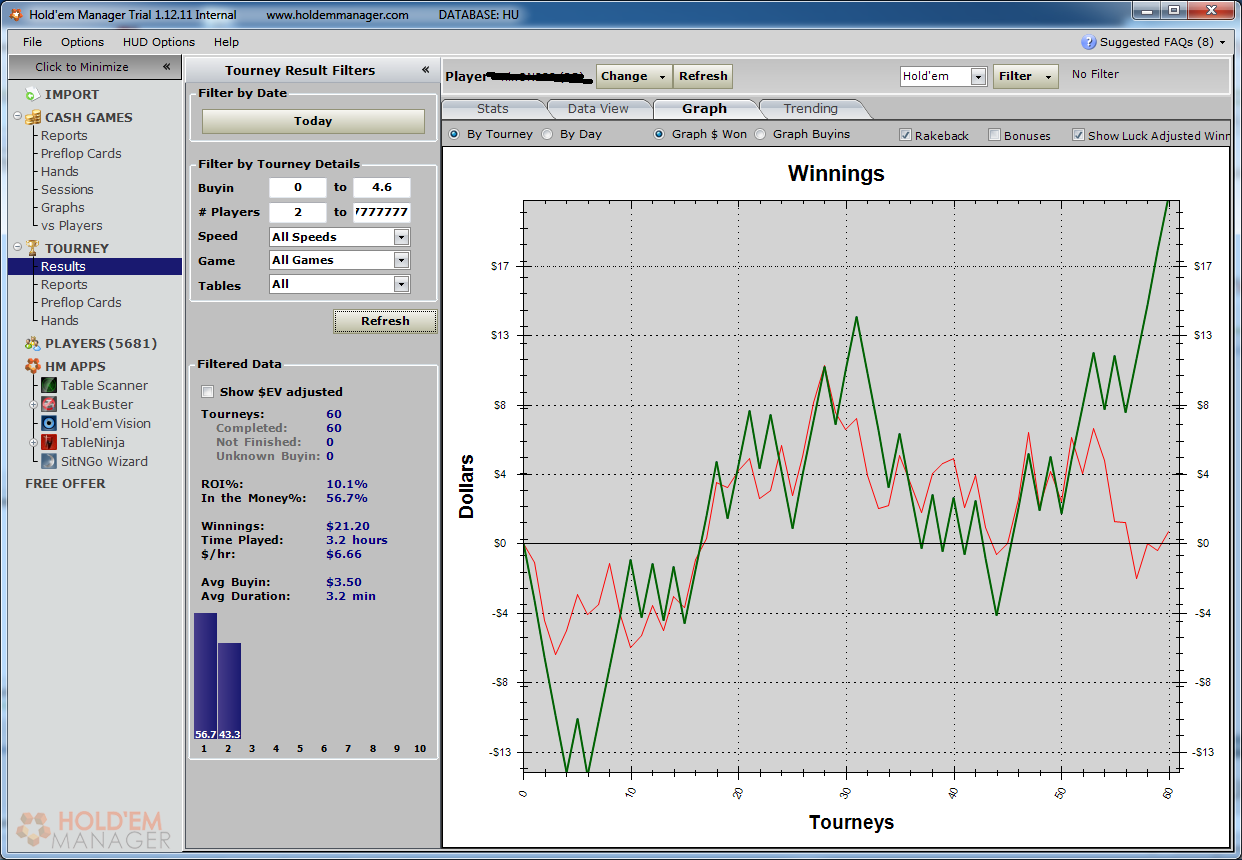The width and height of the screenshot is (1242, 860).
Task: Click the Suggested FAQs help icon
Action: coord(1089,42)
